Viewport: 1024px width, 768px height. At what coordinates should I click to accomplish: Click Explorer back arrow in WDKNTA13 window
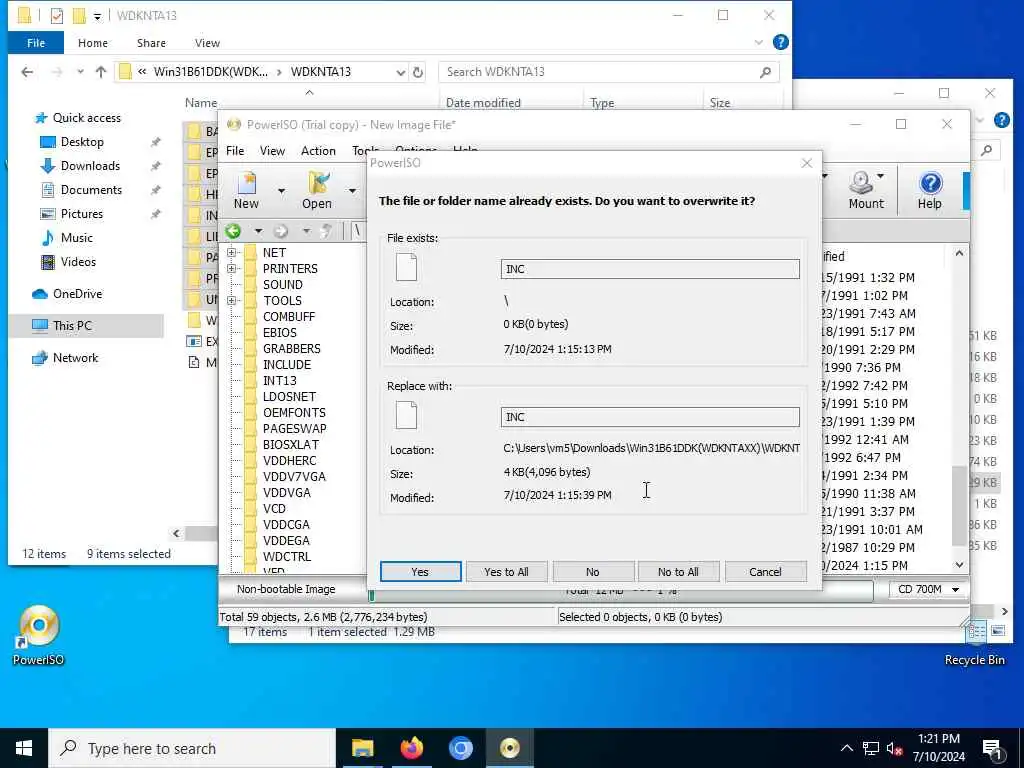coord(27,72)
